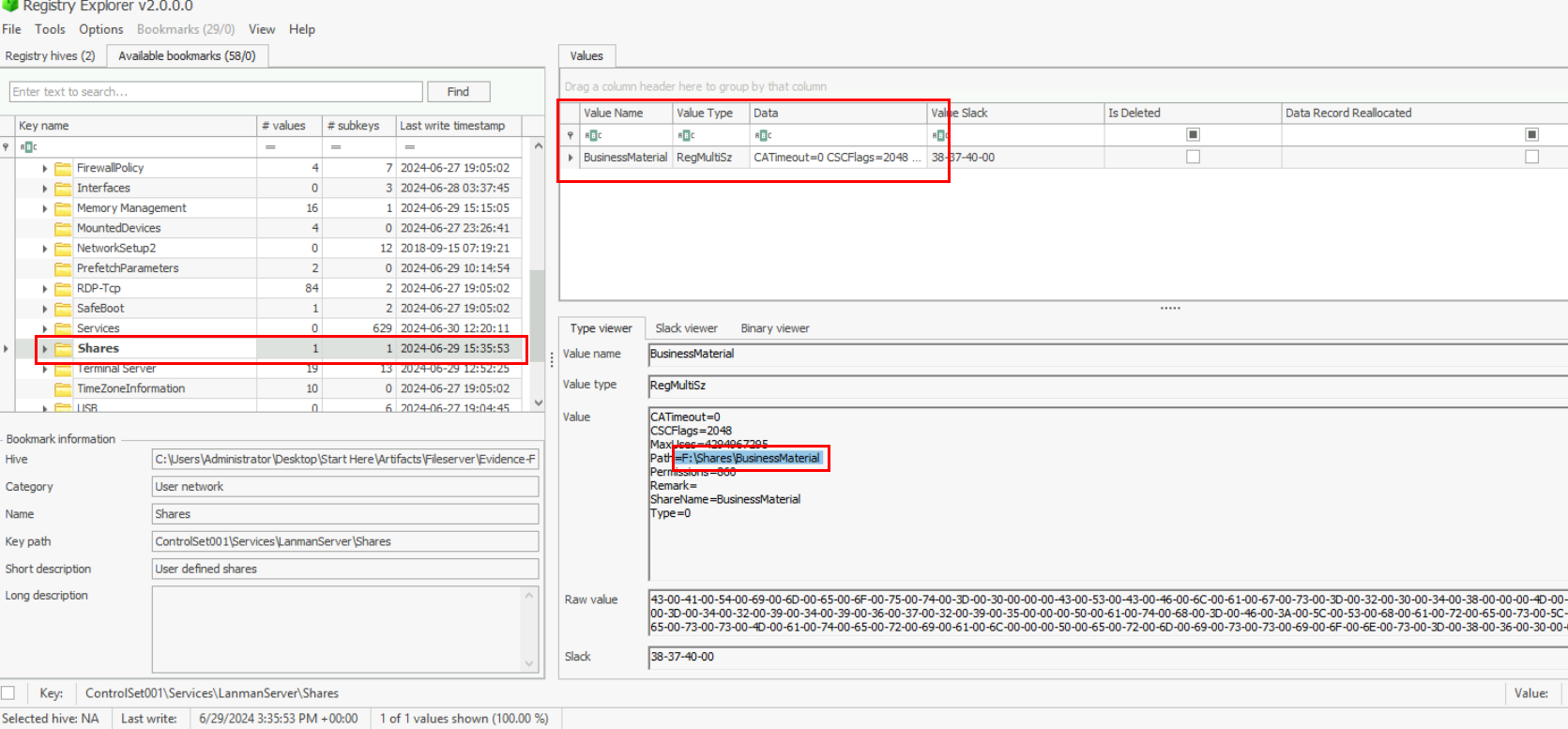Expand the Memory Management key

pyautogui.click(x=44, y=208)
